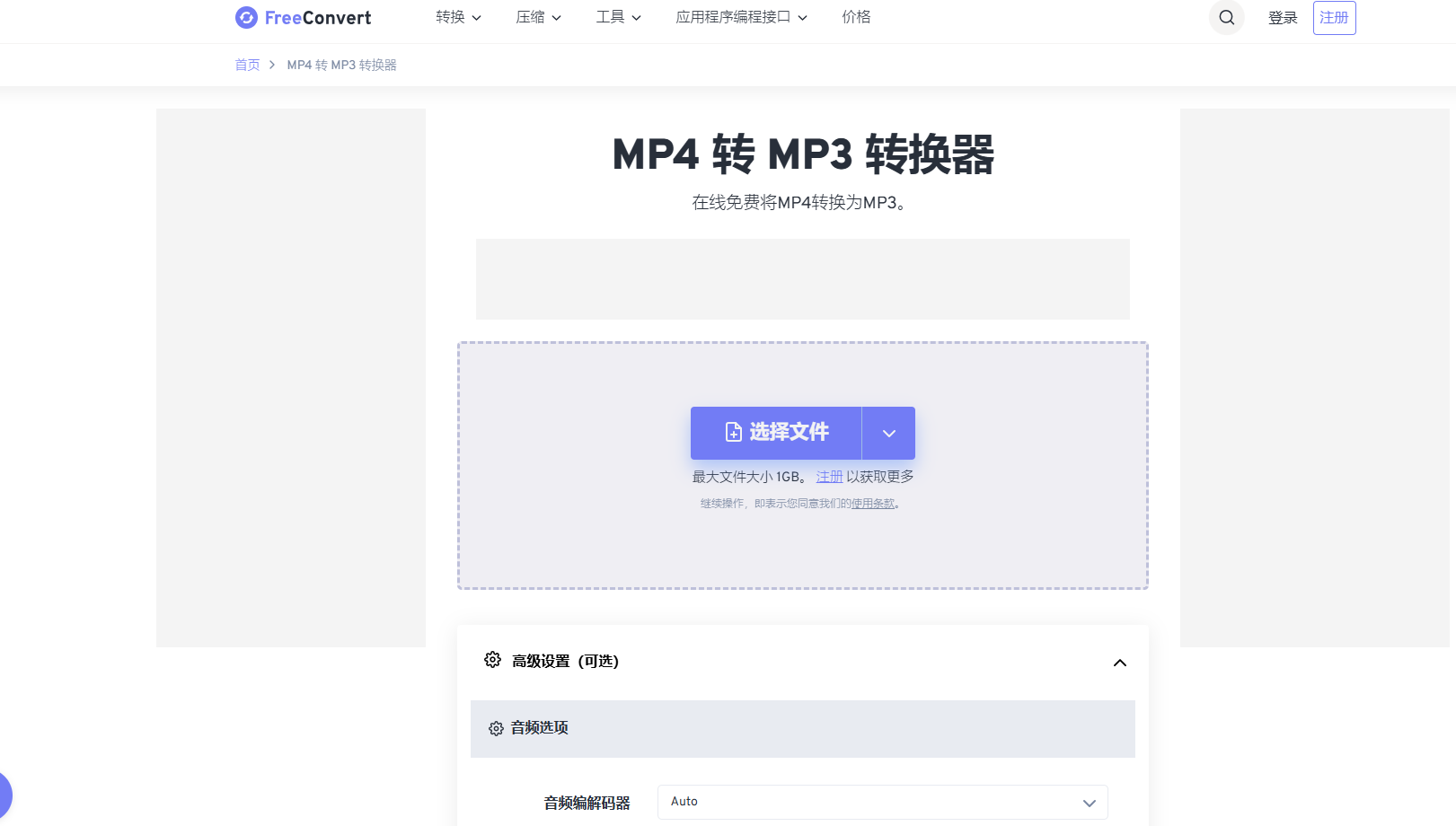Click the FreeConvert logo
The height and width of the screenshot is (826, 1456).
coord(303,17)
